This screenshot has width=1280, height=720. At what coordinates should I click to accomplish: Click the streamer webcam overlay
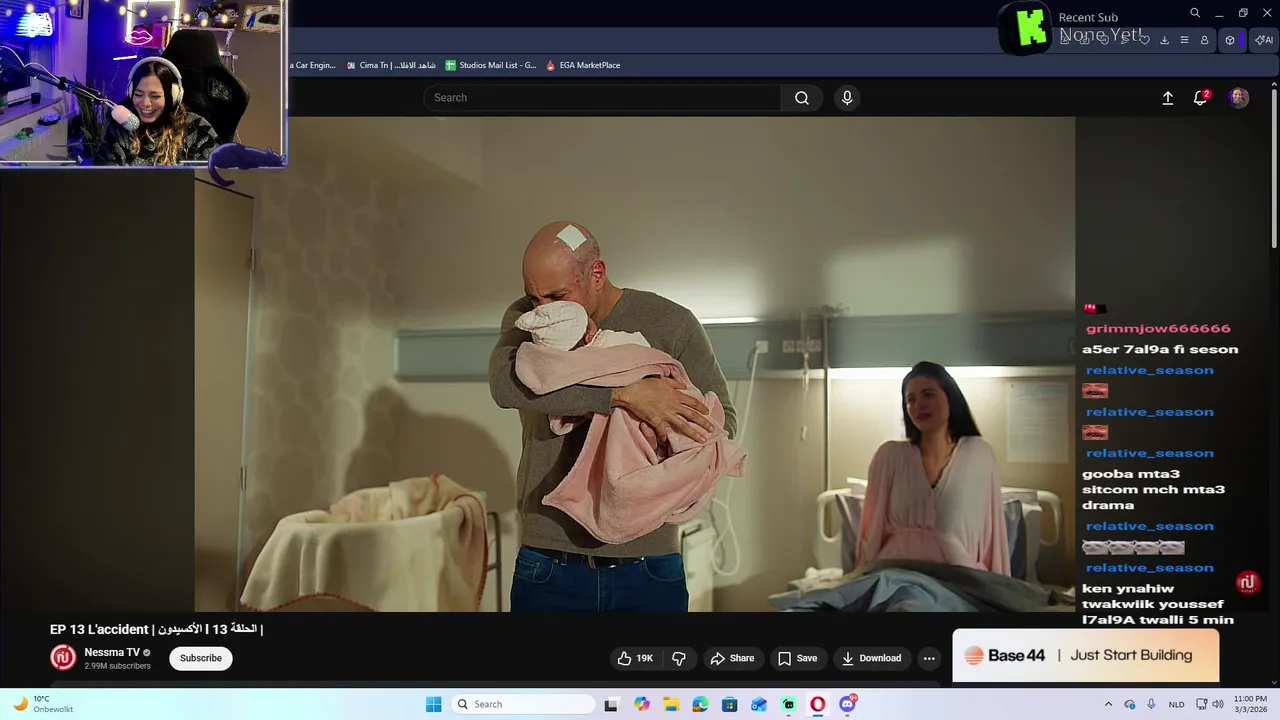point(143,83)
